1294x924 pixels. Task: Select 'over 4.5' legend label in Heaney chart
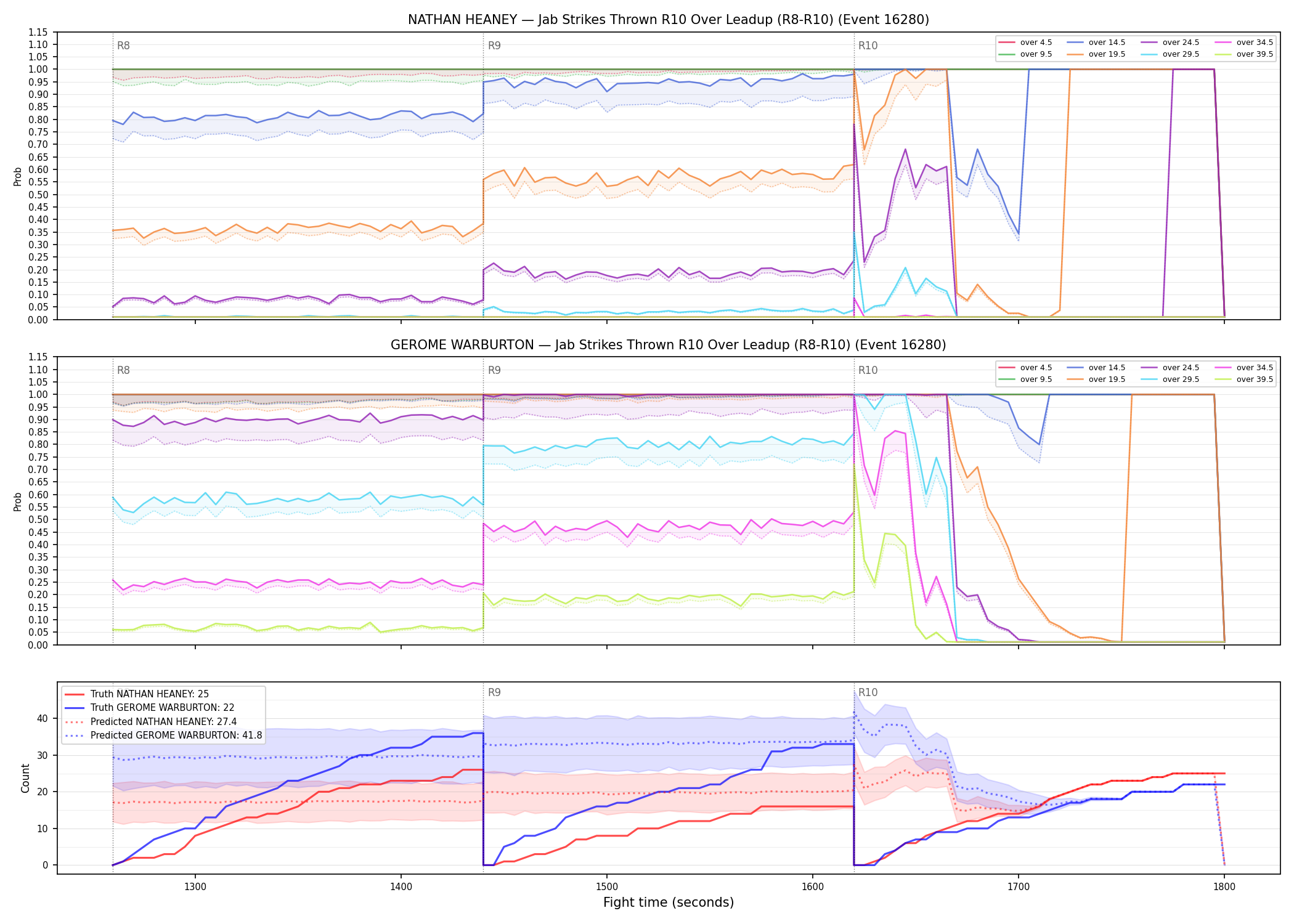(1036, 43)
